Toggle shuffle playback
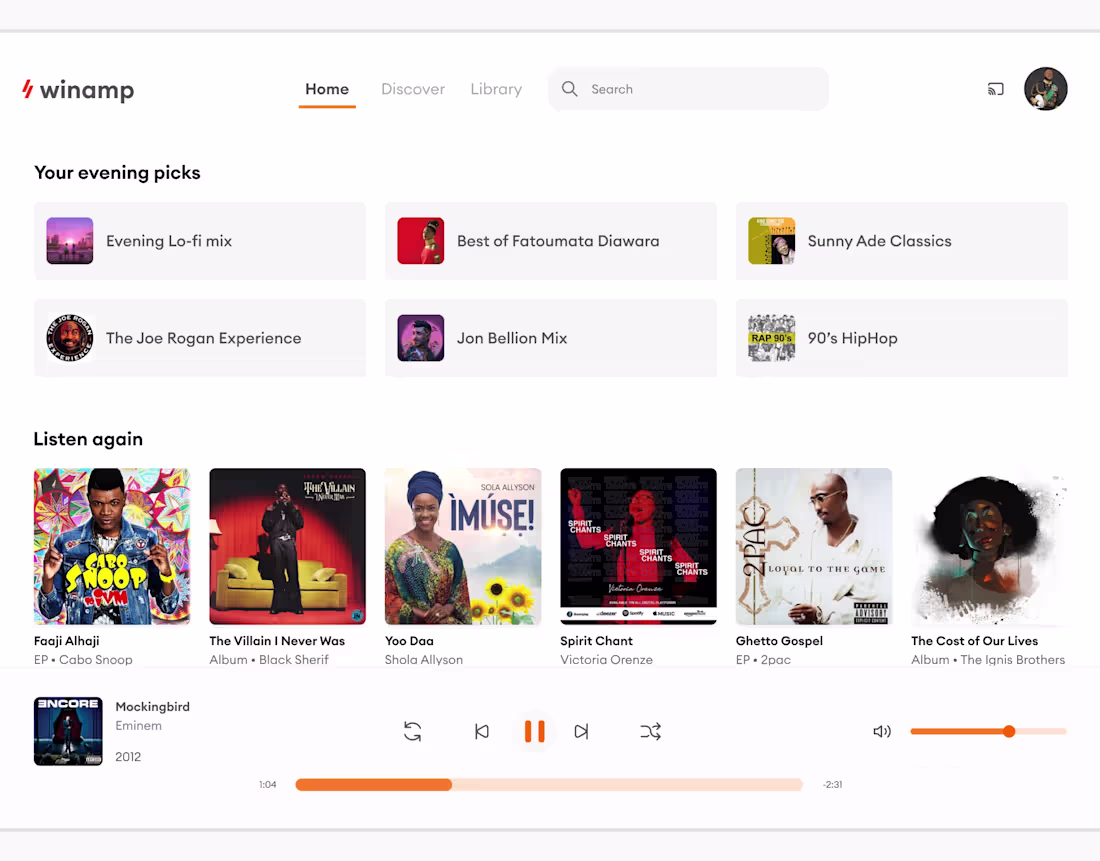 pyautogui.click(x=650, y=731)
